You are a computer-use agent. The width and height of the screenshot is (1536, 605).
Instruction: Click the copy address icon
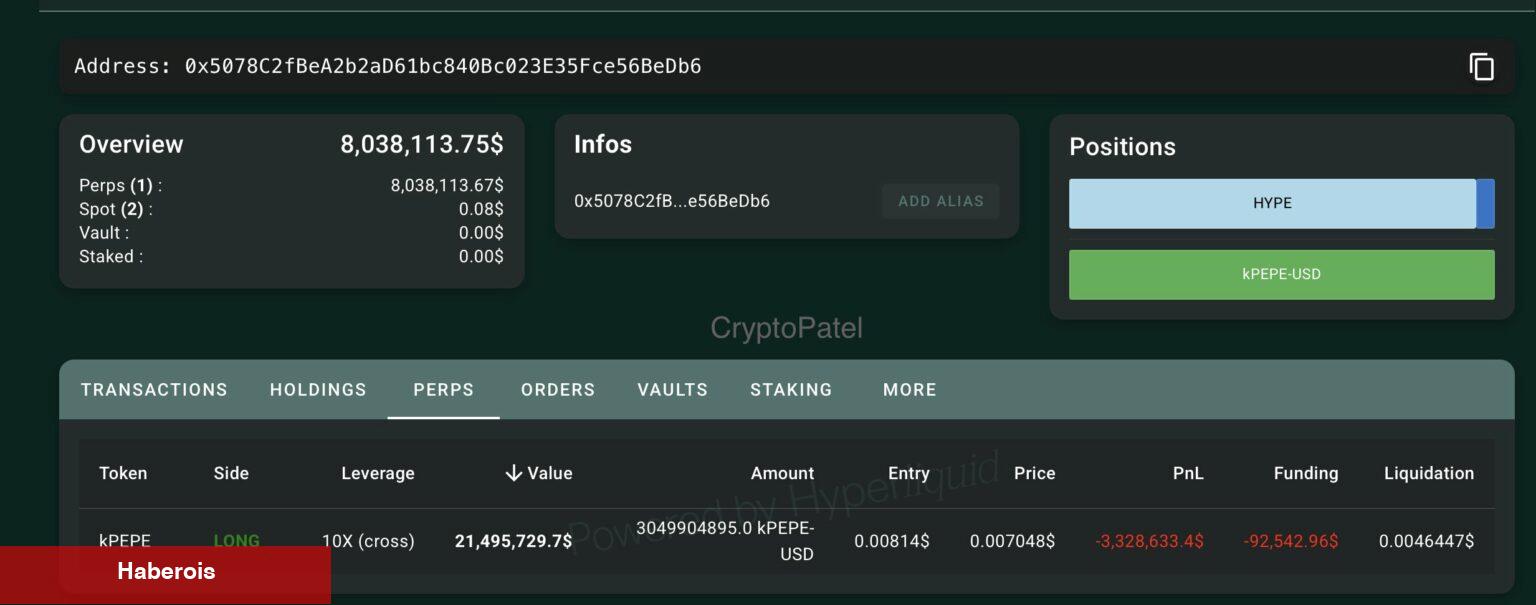pos(1481,67)
